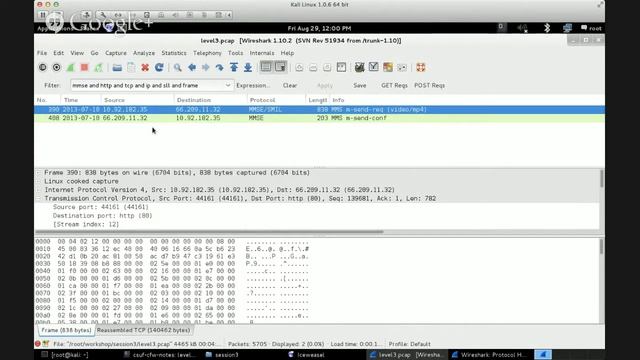Open the Capture menu
This screenshot has width=640, height=360.
[x=116, y=53]
